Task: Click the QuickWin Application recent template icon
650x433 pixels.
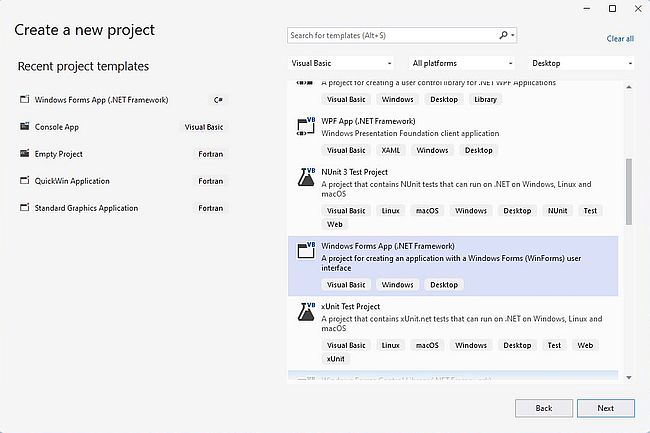Action: click(x=24, y=181)
